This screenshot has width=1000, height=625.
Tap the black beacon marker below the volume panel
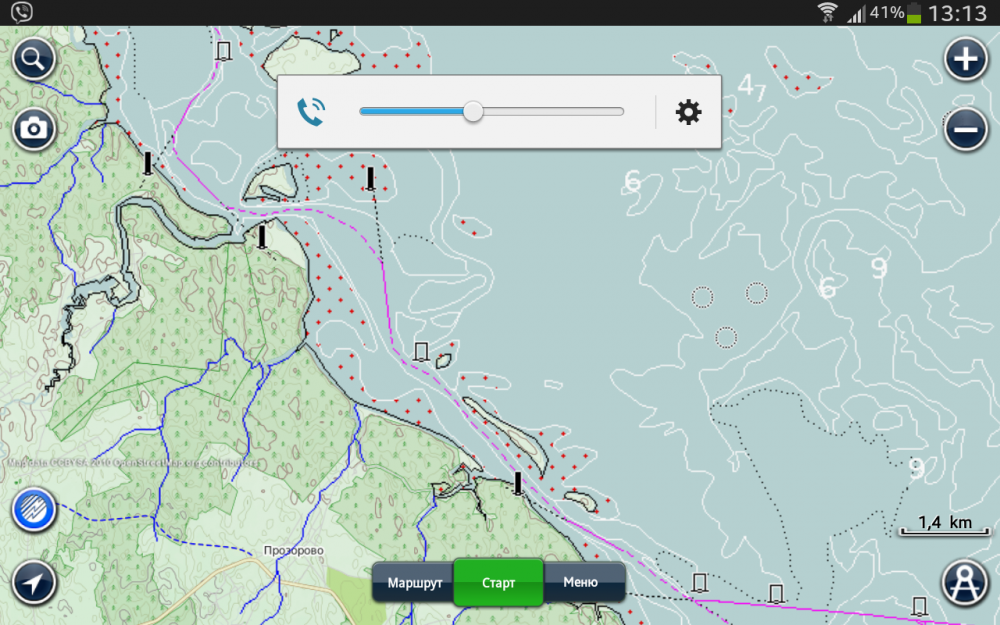coord(370,178)
